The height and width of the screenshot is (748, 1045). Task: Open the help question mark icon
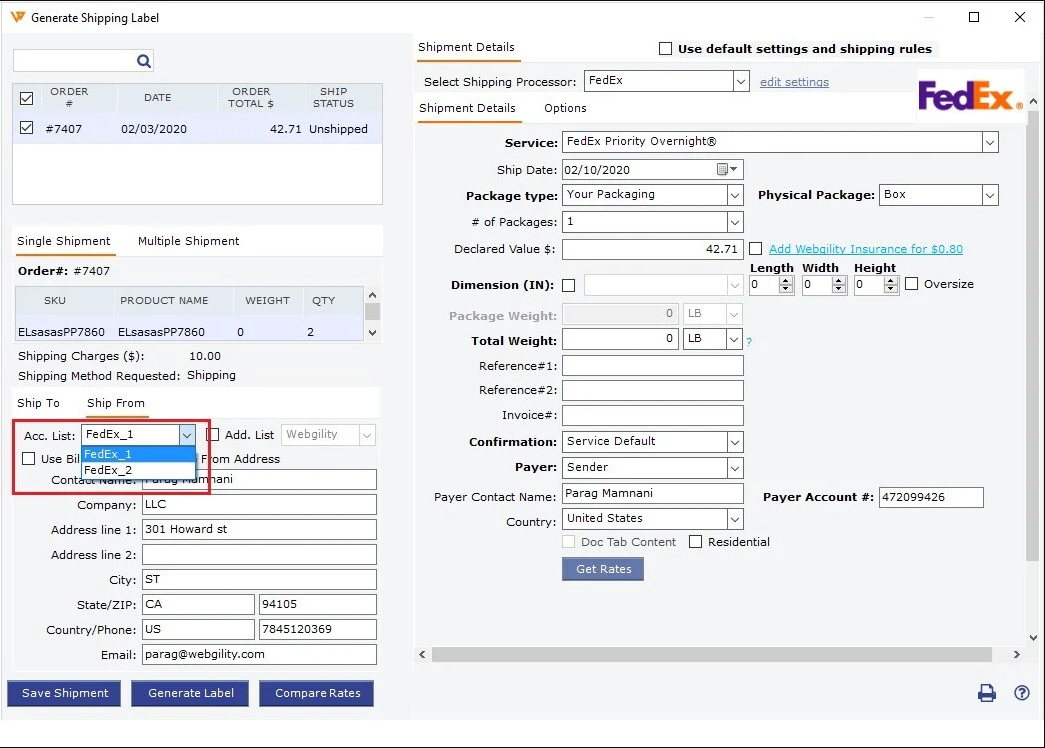1021,693
